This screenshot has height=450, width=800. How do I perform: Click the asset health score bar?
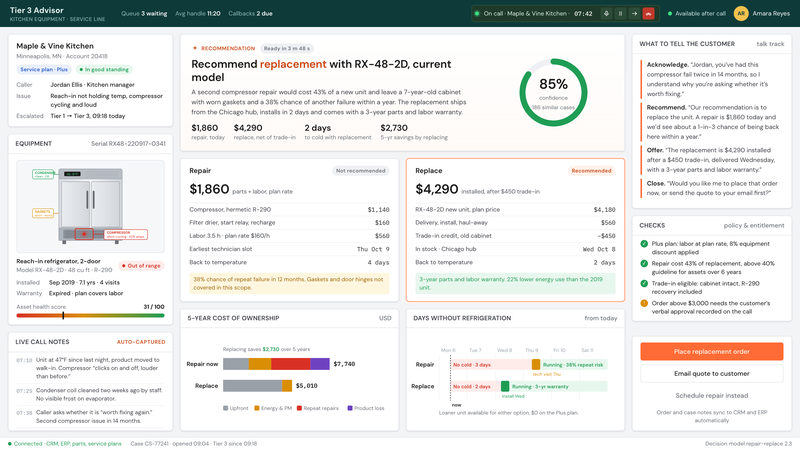click(90, 315)
